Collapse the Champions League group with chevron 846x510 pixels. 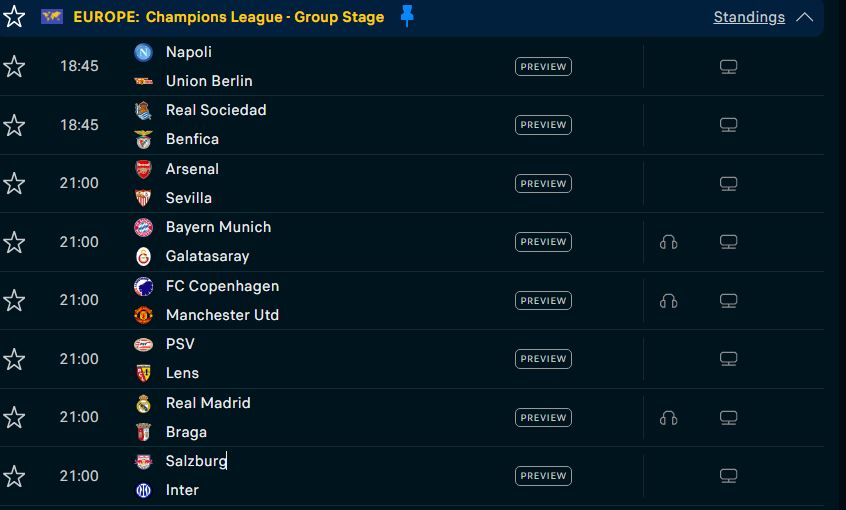pyautogui.click(x=804, y=17)
